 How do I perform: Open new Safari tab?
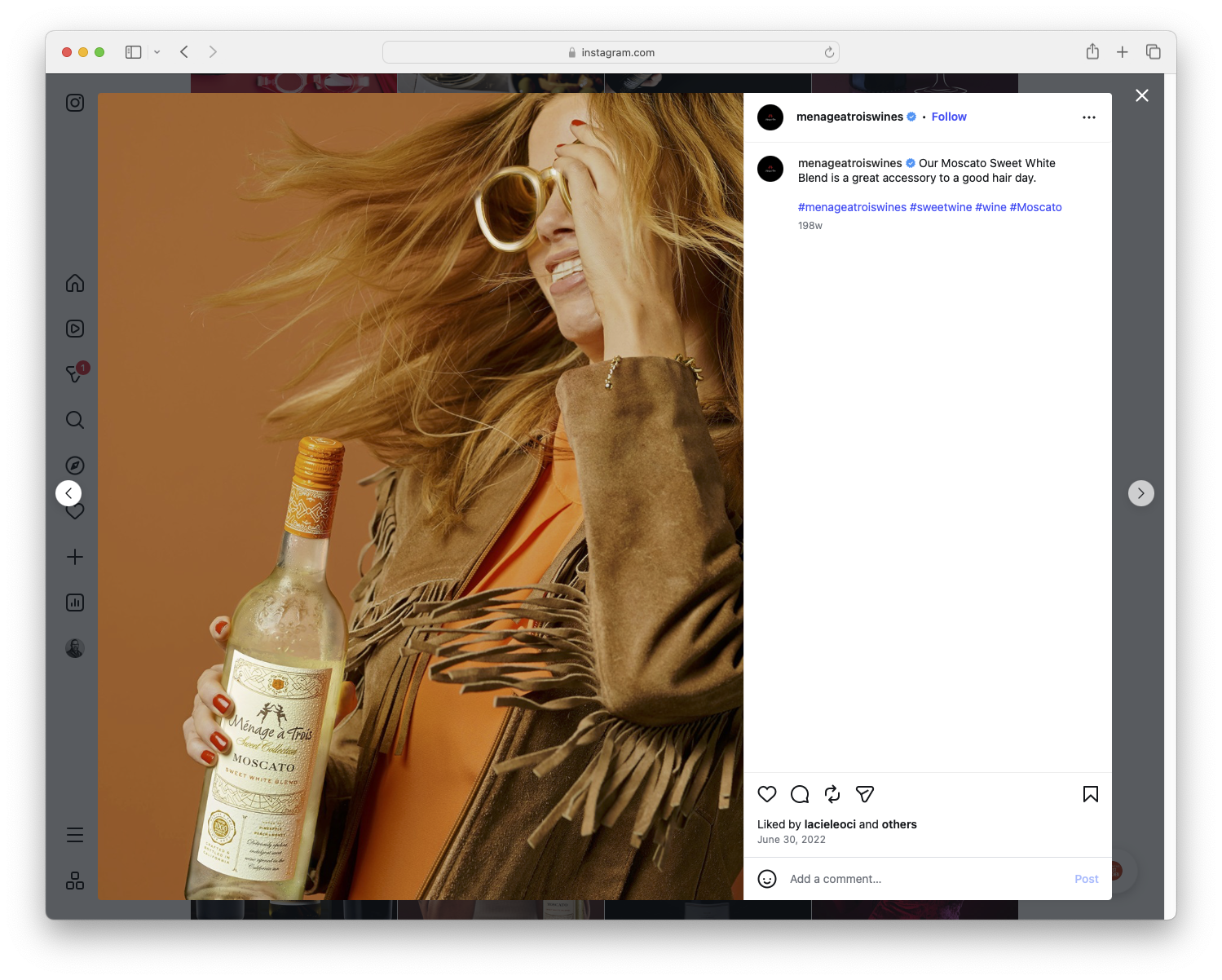point(1123,52)
